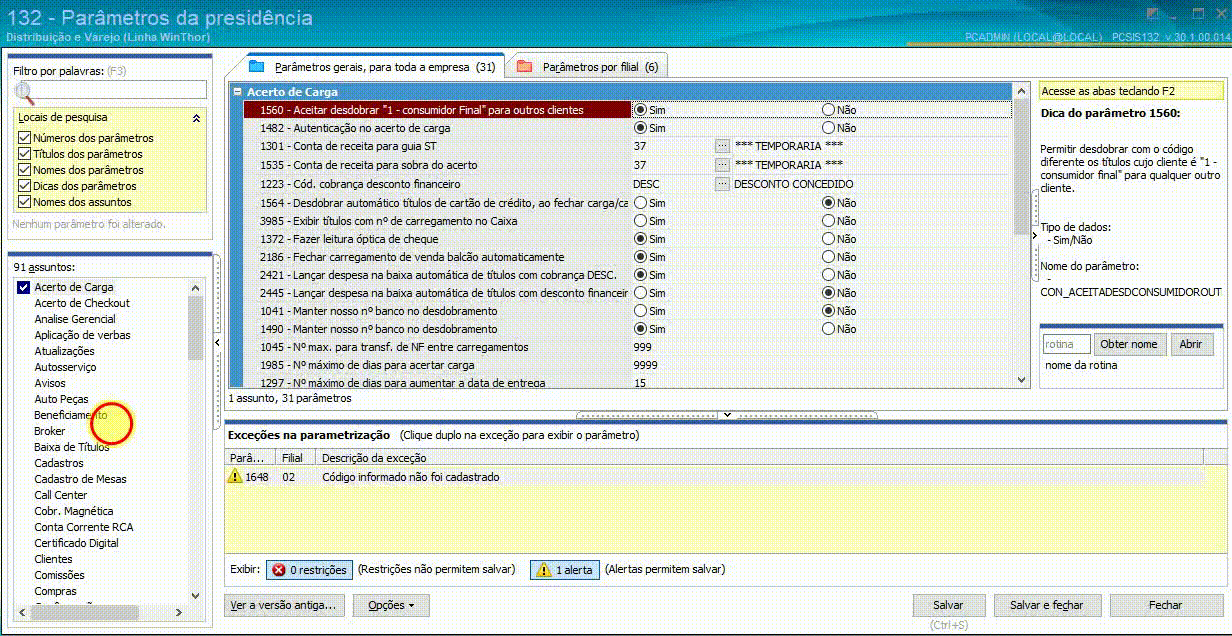This screenshot has height=636, width=1232.
Task: Switch to Parâmetros por filial tab
Action: tap(587, 67)
